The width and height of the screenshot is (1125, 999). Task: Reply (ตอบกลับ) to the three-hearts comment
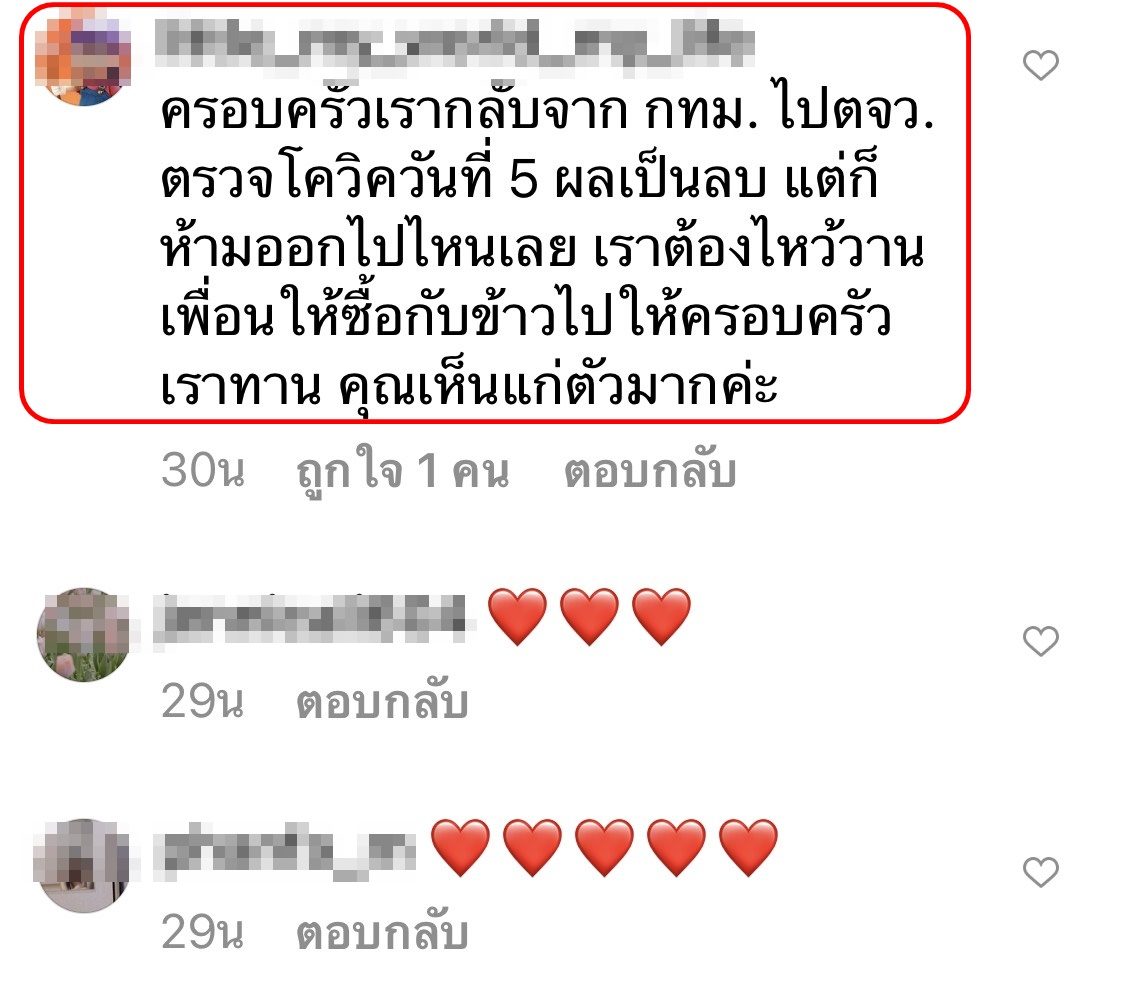point(382,701)
